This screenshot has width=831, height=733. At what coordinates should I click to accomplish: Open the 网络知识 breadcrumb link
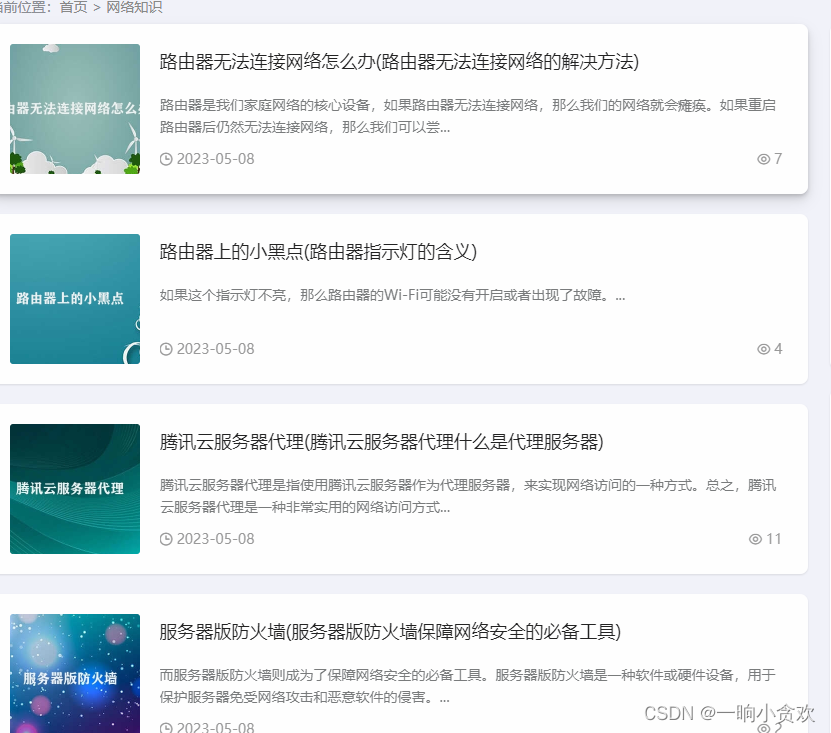pos(135,7)
